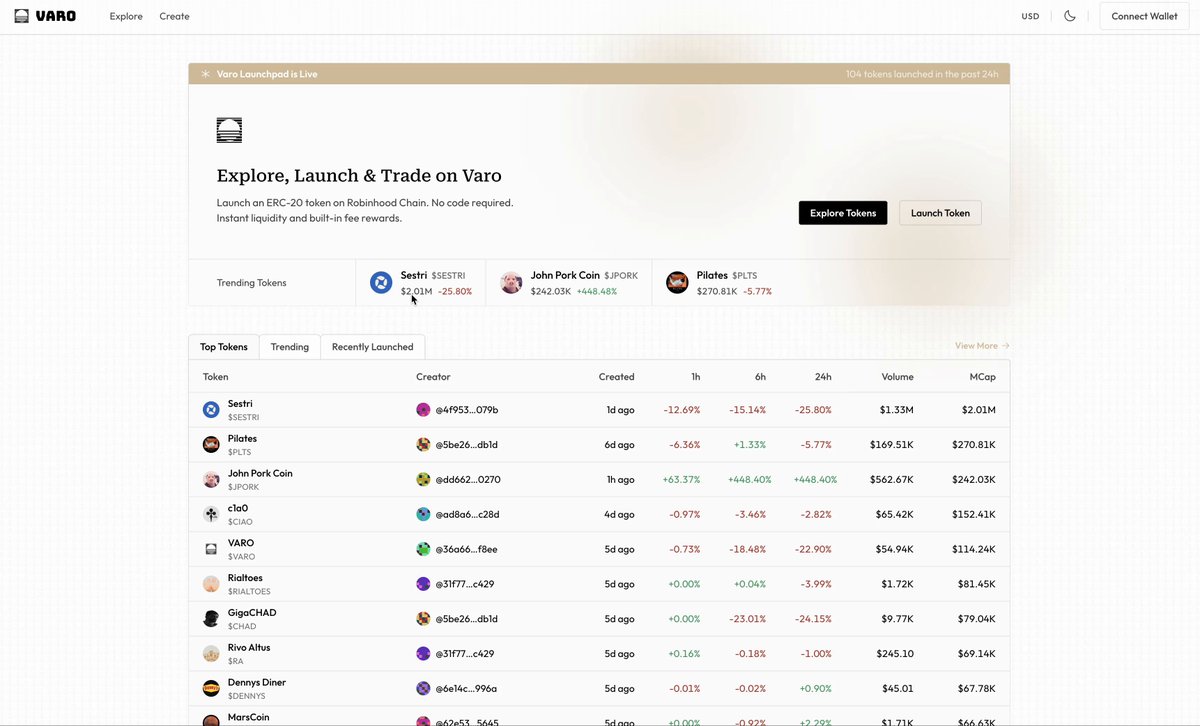Click creator avatar for @6e14c...996a
This screenshot has width=1200, height=726.
coord(423,689)
